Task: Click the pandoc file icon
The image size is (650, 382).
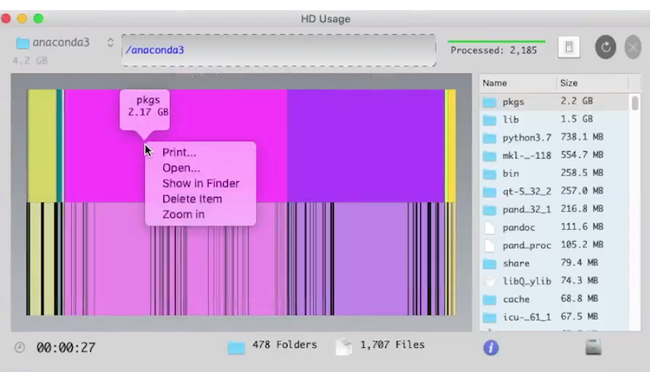Action: click(490, 228)
